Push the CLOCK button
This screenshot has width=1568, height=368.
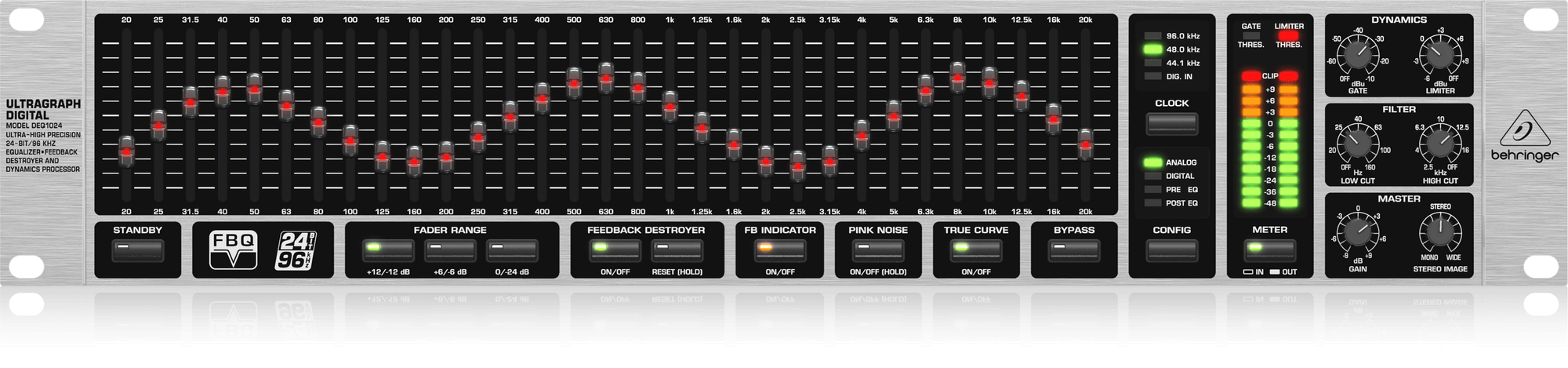(x=1172, y=124)
